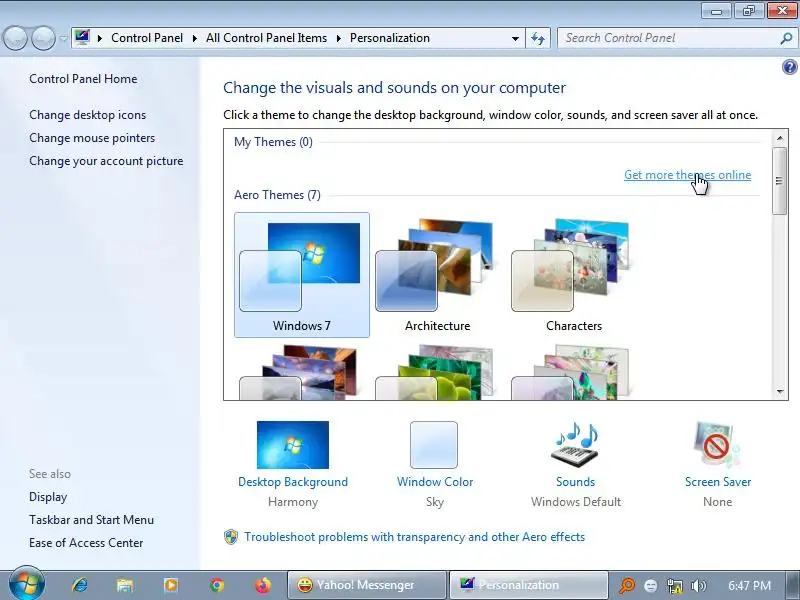Viewport: 800px width, 600px height.
Task: Click the address bar refresh button
Action: [538, 38]
